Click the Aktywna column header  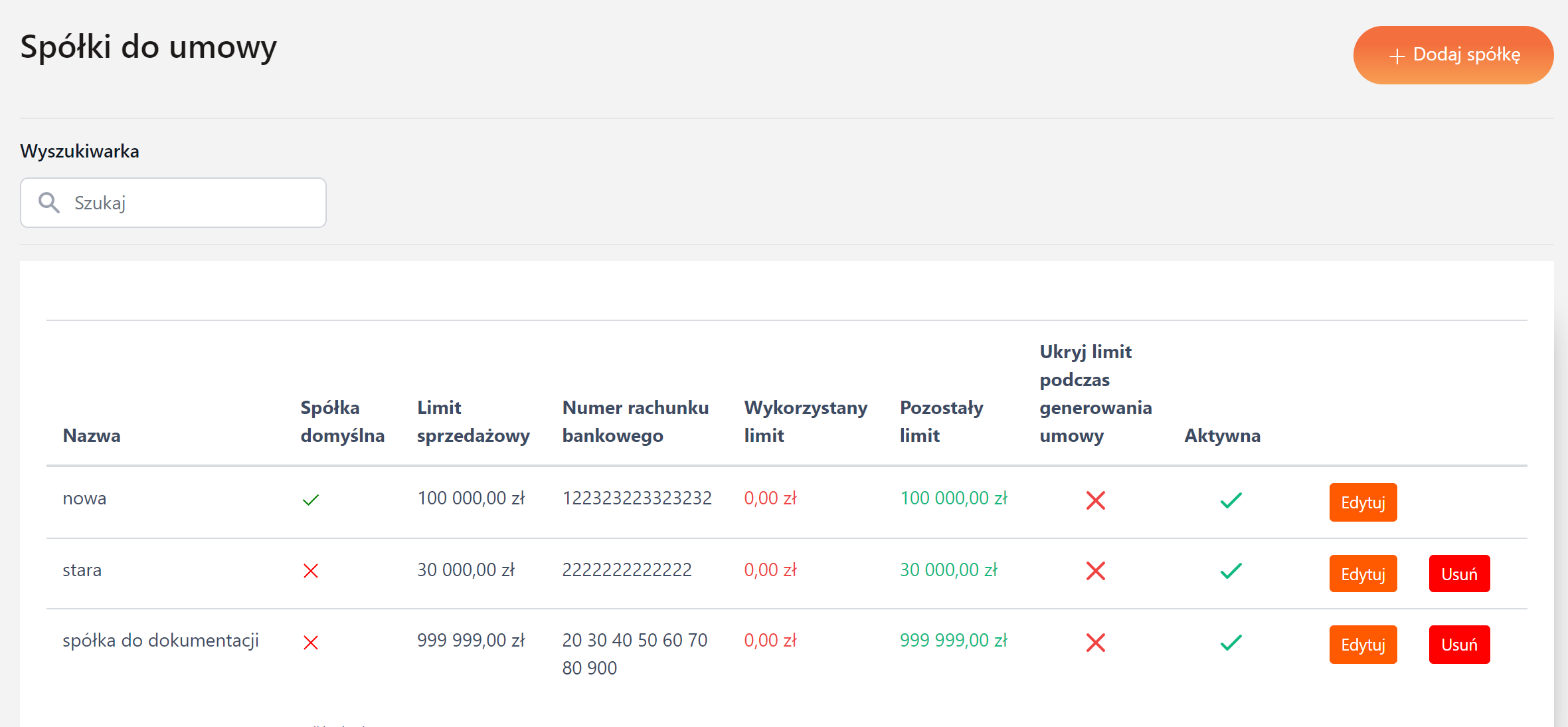1222,436
